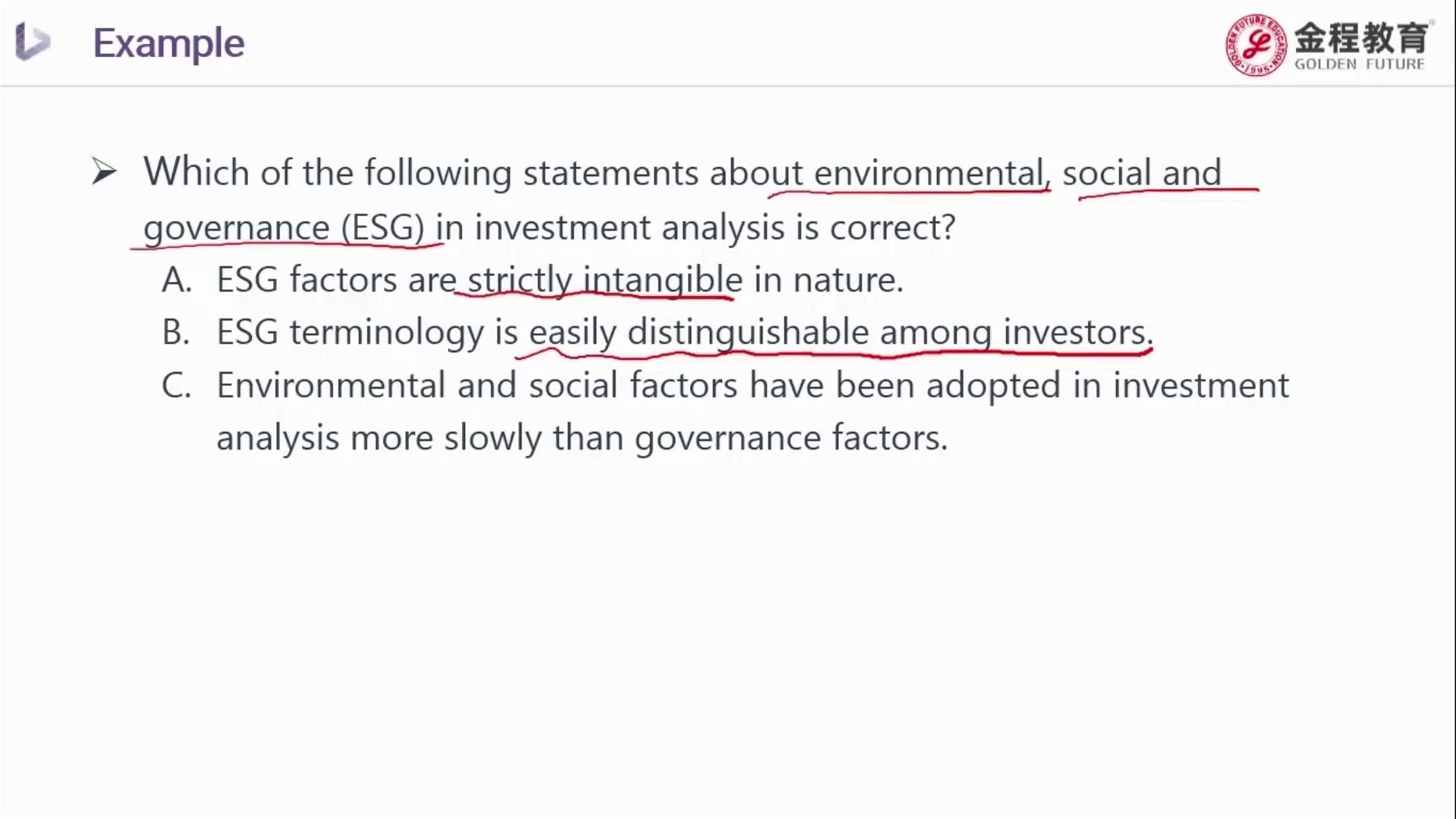Click 'analysis more slowly than governance factors' line
Viewport: 1456px width, 819px height.
[x=582, y=438]
